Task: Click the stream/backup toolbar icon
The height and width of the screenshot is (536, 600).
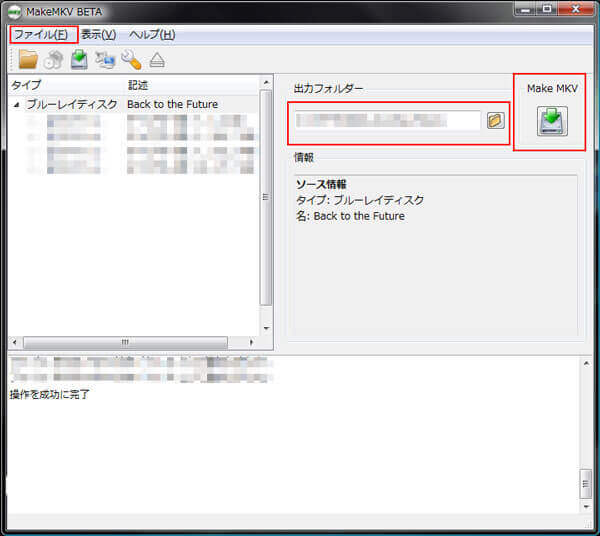Action: tap(105, 60)
